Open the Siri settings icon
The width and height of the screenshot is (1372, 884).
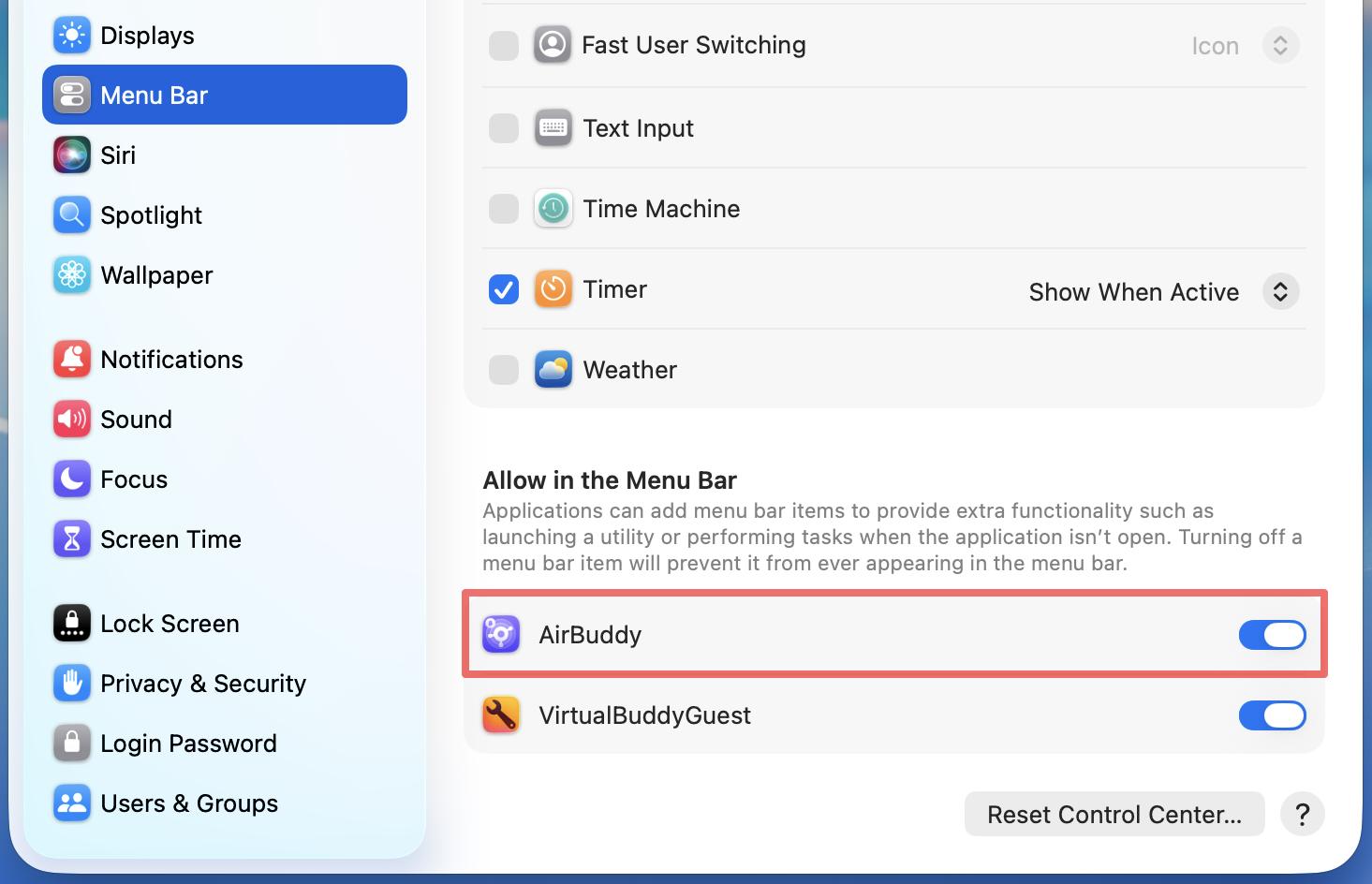pyautogui.click(x=72, y=155)
